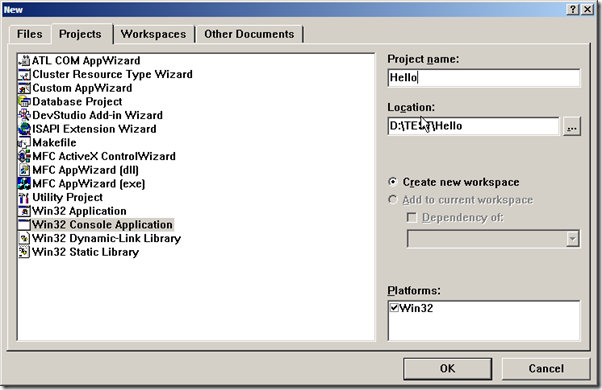Click the 'Utility Project' entry text
The height and width of the screenshot is (390, 602).
pos(68,198)
